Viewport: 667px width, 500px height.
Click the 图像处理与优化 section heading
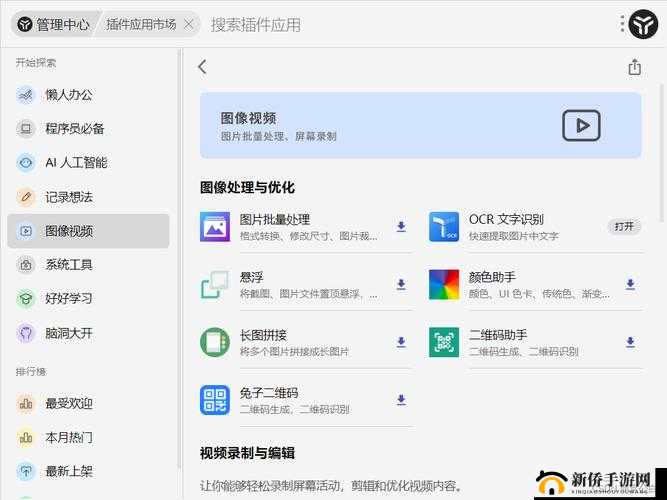tap(247, 187)
